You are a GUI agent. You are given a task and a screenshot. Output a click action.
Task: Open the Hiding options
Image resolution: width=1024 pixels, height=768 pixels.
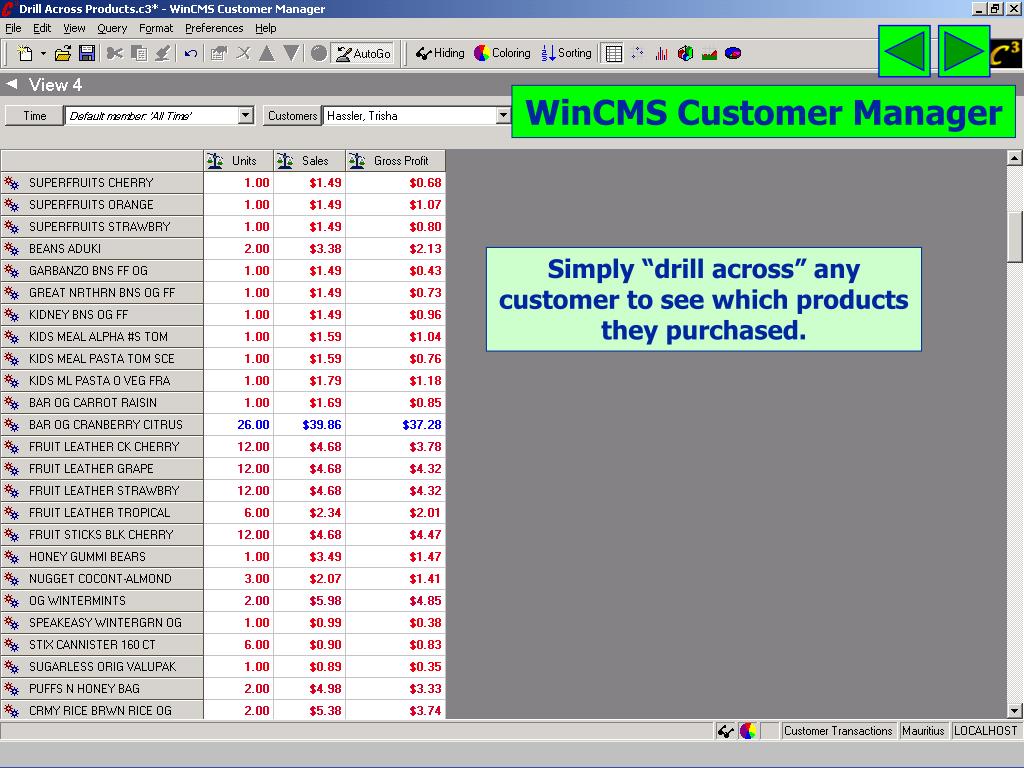pyautogui.click(x=440, y=54)
